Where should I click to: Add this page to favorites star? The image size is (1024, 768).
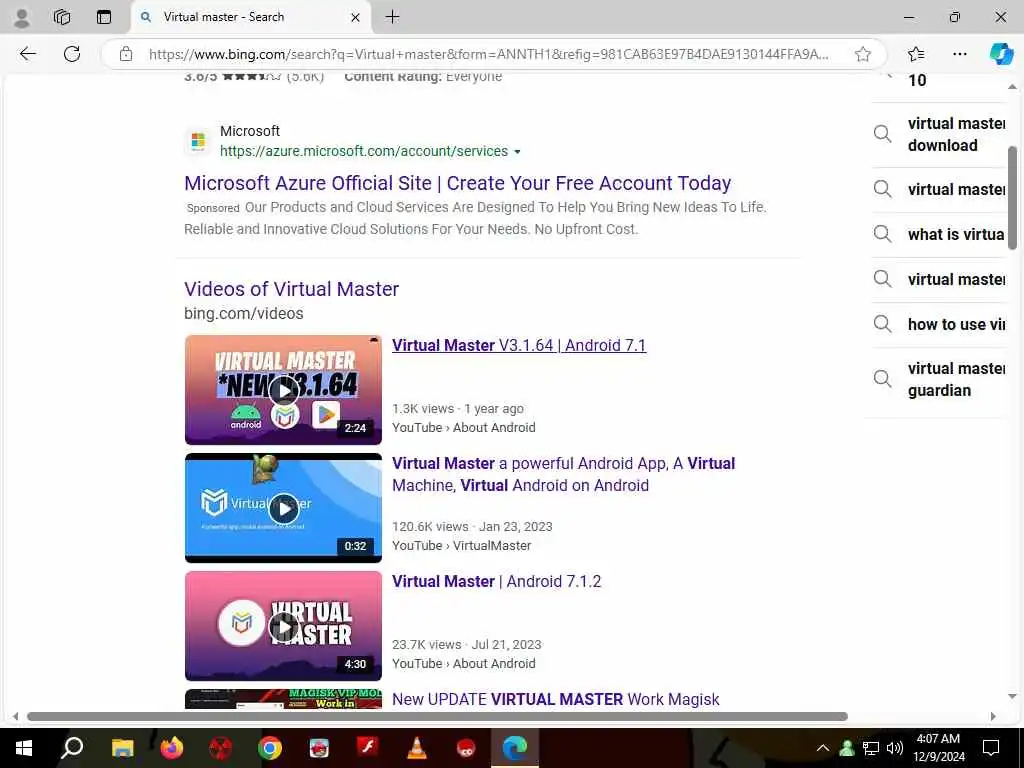tap(863, 54)
